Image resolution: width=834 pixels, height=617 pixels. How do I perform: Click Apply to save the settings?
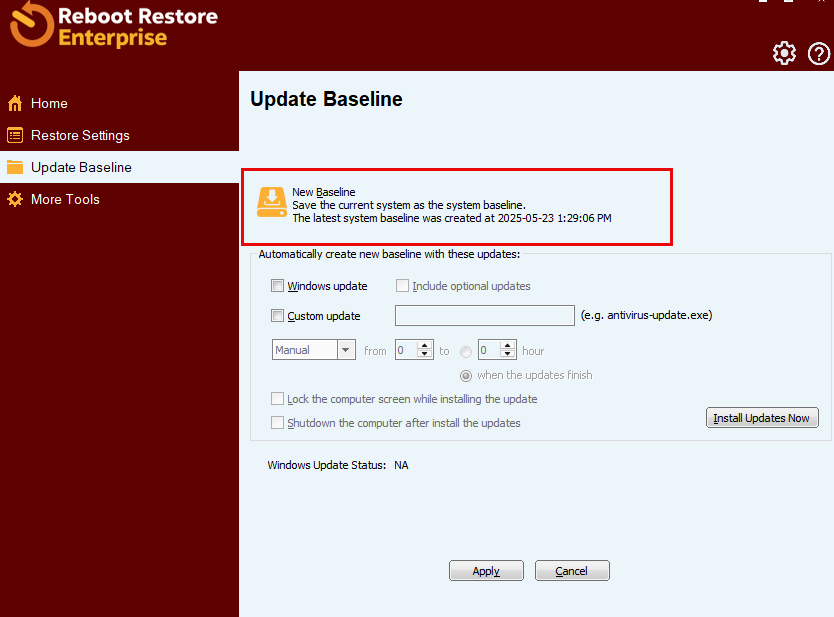(486, 570)
